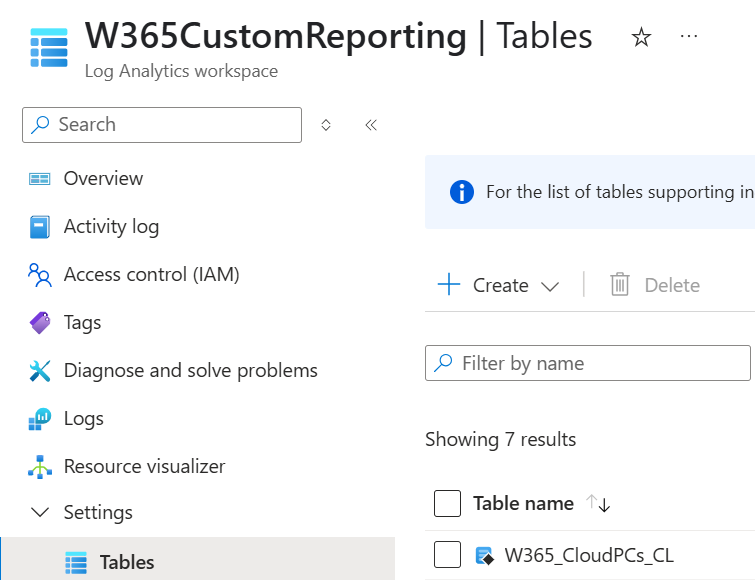Click the W365CustomReporting | Tables title

[x=338, y=36]
